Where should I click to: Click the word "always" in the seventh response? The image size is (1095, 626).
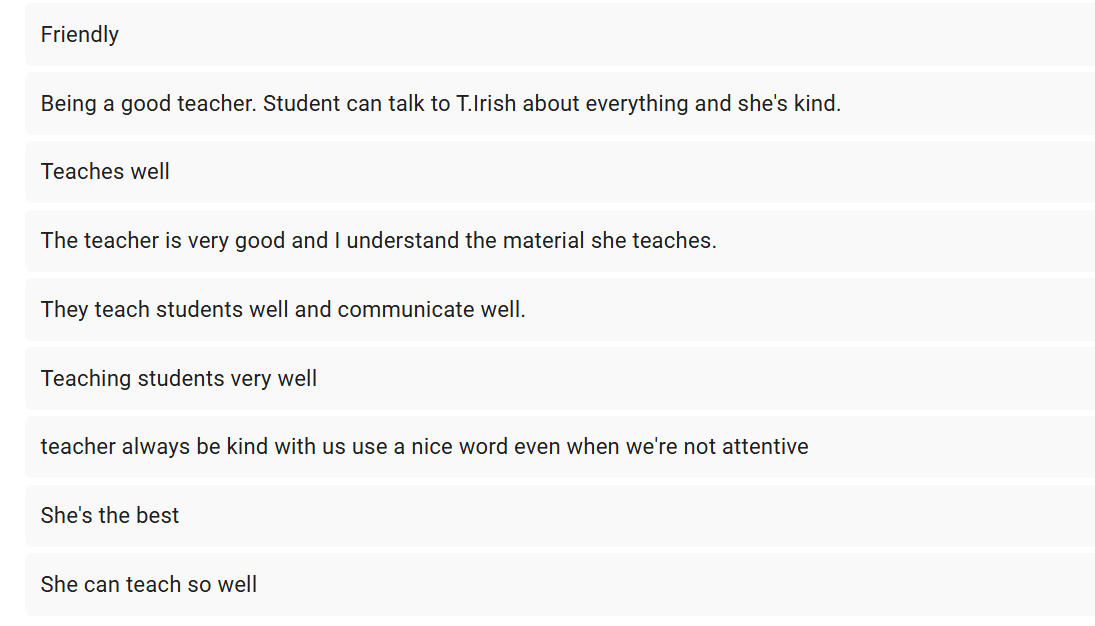click(156, 447)
